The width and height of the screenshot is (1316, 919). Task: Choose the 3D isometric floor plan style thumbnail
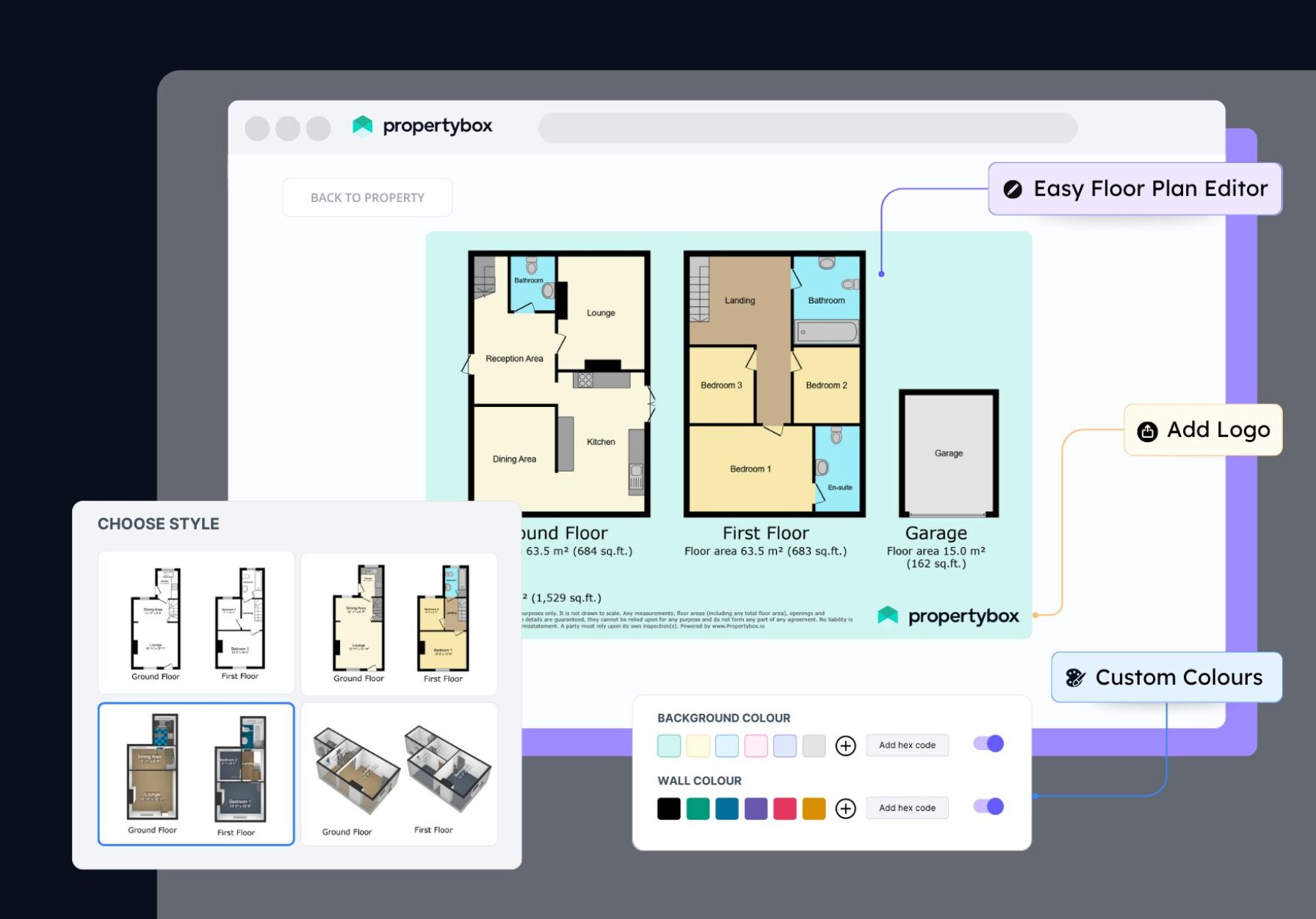point(399,773)
